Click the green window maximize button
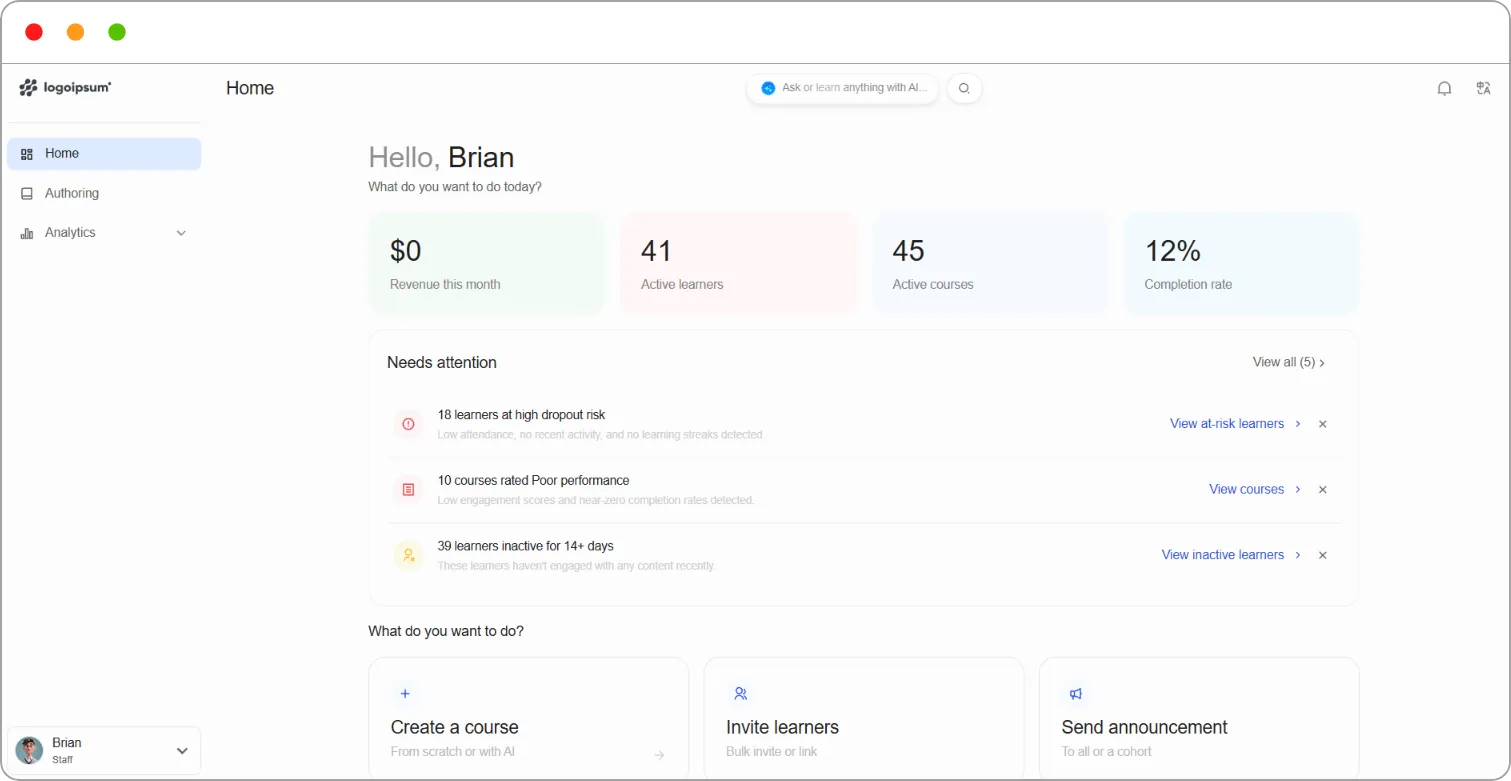 (x=117, y=32)
